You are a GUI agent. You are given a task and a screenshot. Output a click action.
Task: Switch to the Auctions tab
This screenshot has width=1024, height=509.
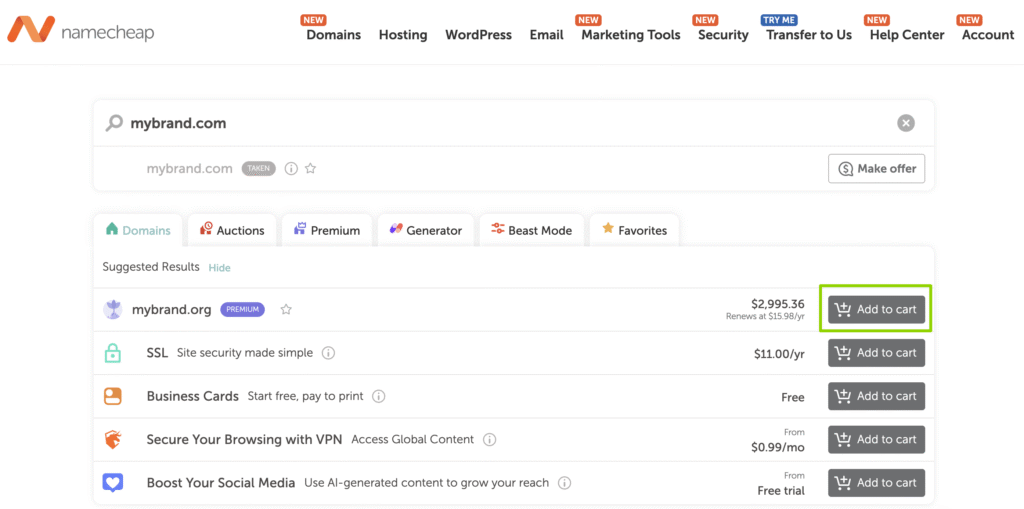click(x=231, y=230)
